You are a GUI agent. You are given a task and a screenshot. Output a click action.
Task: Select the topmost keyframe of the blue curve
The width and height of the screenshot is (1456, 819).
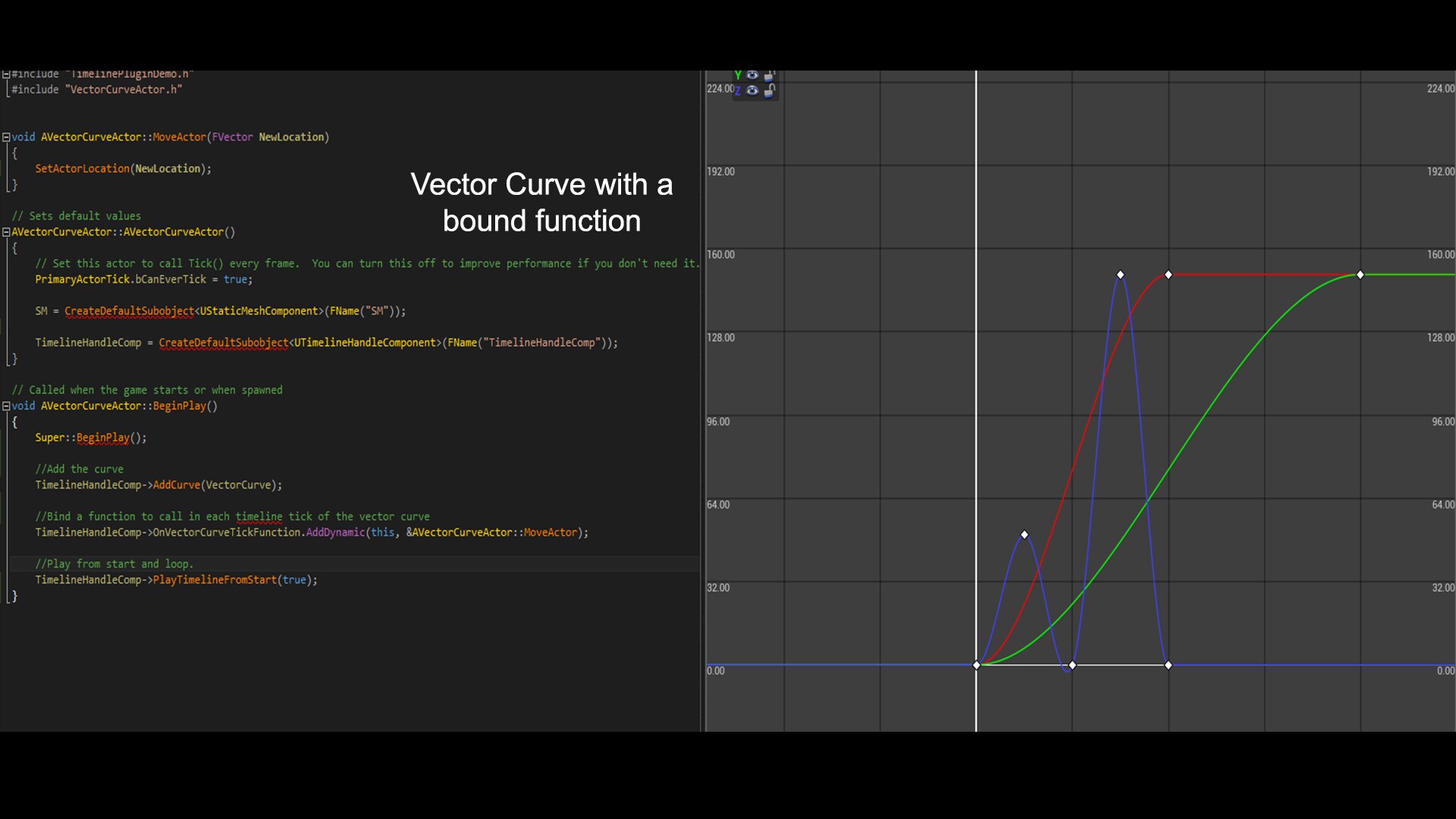coord(1121,275)
